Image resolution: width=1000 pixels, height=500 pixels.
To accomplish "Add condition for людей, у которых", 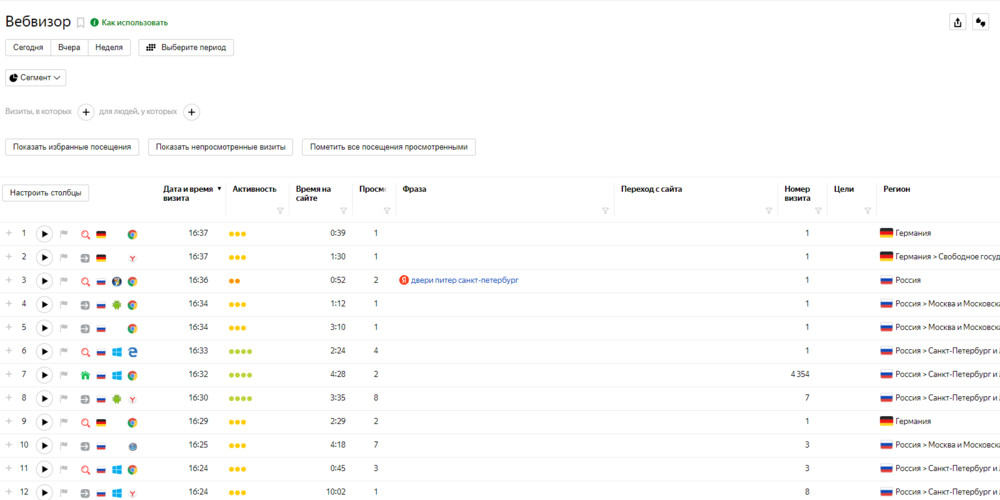I will (x=191, y=112).
